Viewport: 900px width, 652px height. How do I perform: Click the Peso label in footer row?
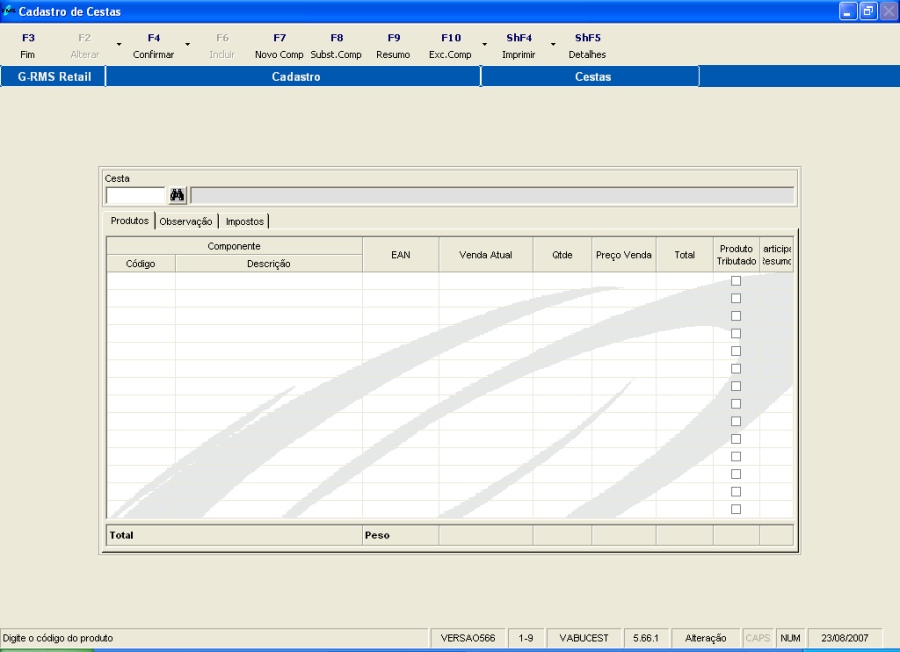point(377,535)
